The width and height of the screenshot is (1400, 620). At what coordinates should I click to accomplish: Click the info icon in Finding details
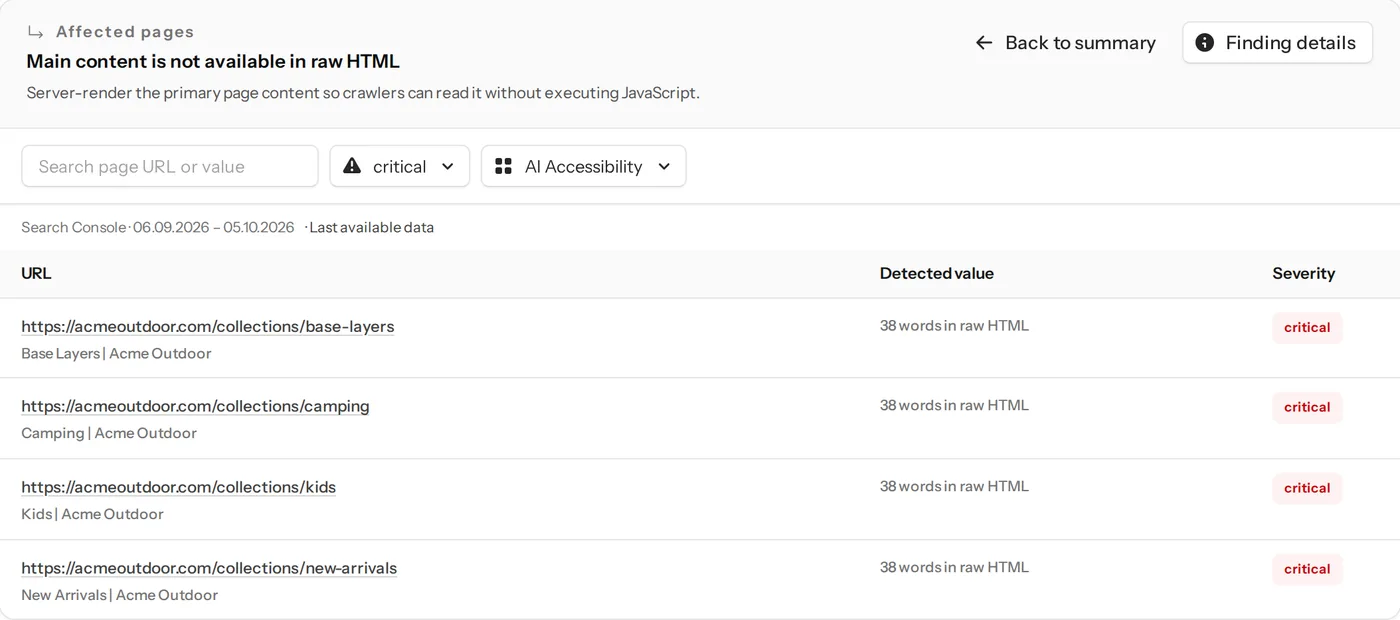(x=1205, y=42)
